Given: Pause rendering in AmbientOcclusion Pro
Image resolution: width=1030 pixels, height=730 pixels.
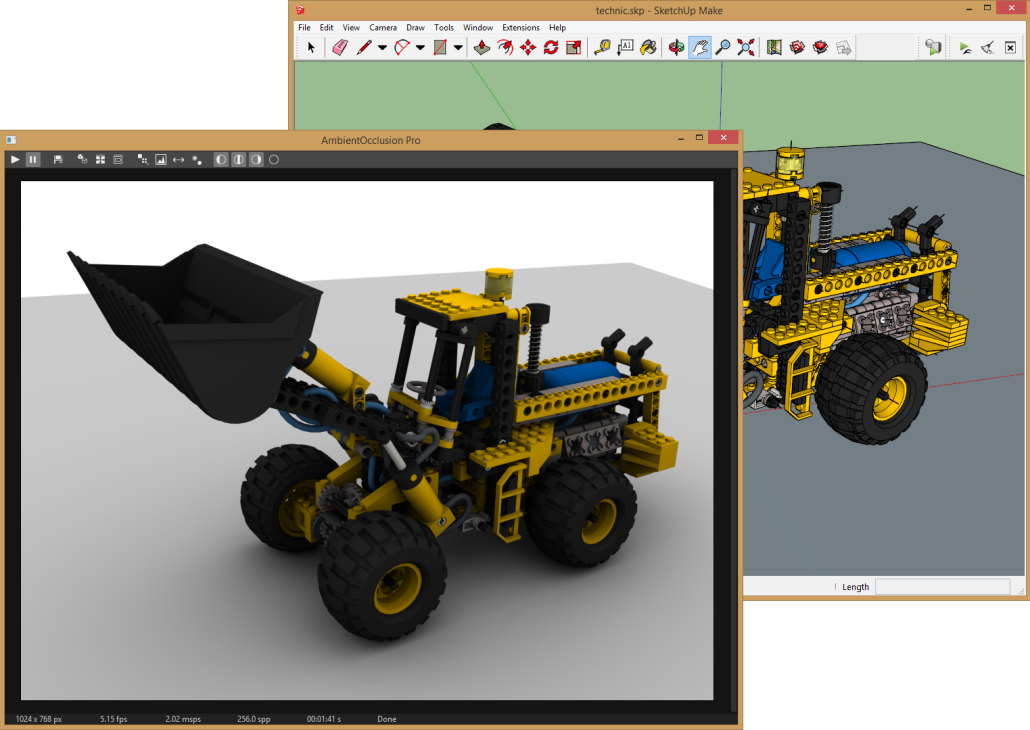Looking at the screenshot, I should (33, 160).
